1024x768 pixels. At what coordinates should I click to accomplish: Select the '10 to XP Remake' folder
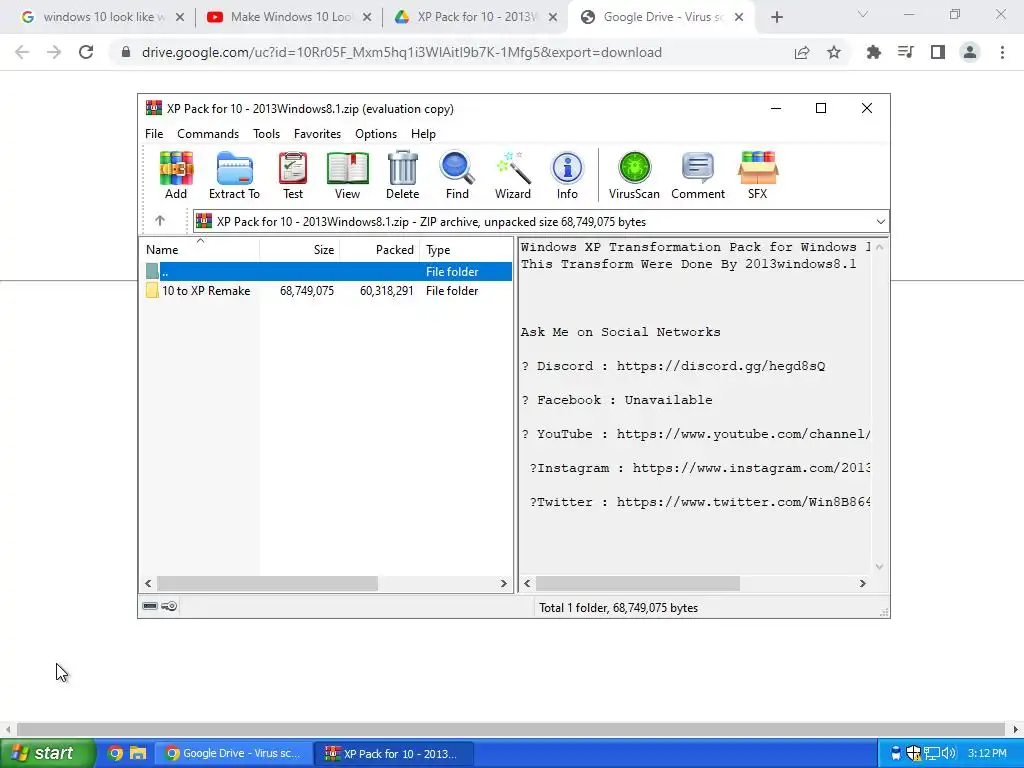click(x=327, y=291)
